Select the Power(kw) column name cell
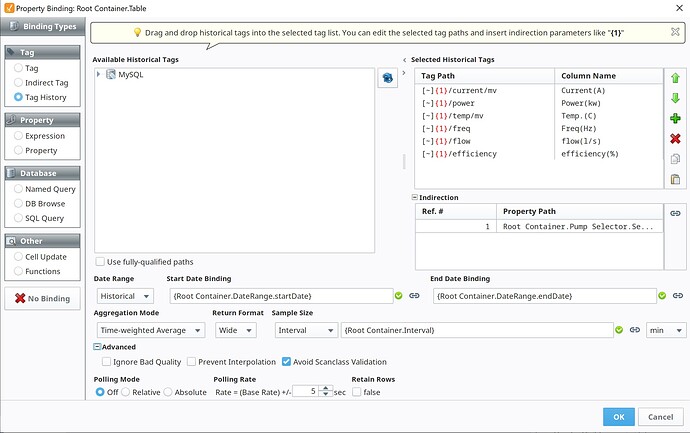This screenshot has width=690, height=433. [608, 103]
